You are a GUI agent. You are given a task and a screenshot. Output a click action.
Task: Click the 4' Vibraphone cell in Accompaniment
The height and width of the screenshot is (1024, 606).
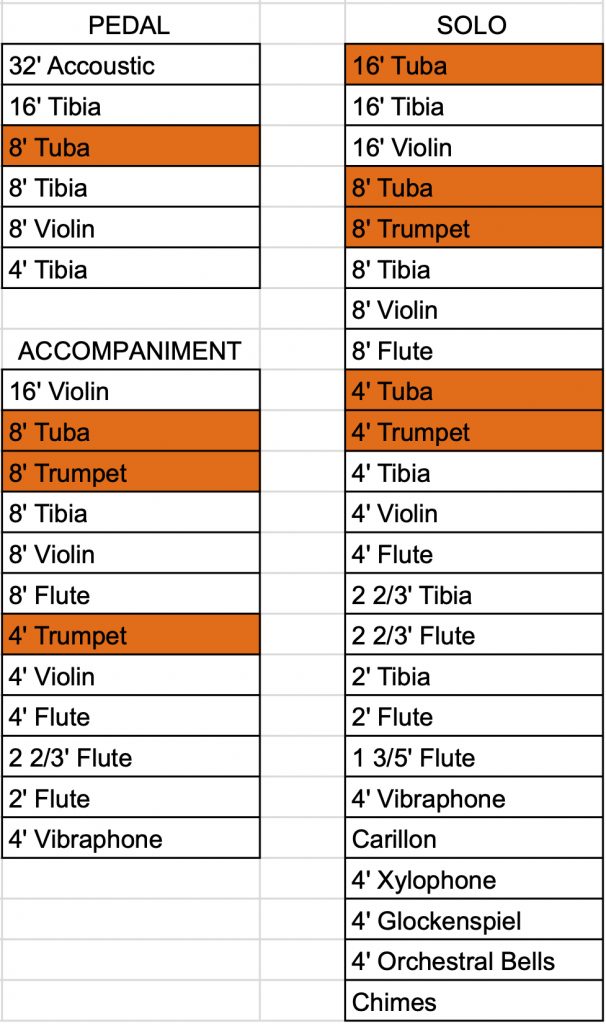pyautogui.click(x=130, y=839)
